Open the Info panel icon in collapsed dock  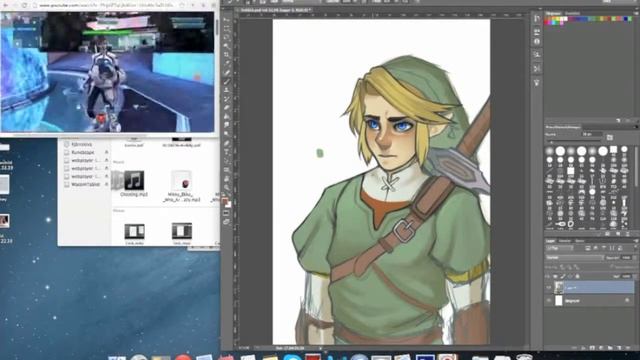(x=537, y=42)
